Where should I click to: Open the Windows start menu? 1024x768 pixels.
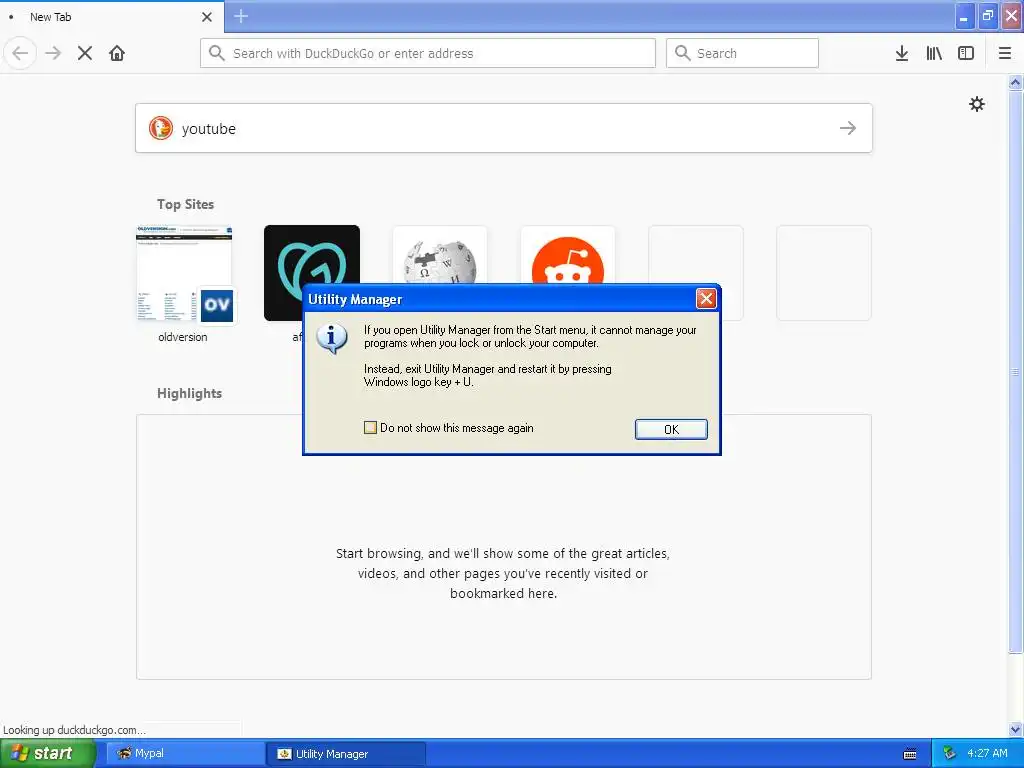(x=47, y=753)
